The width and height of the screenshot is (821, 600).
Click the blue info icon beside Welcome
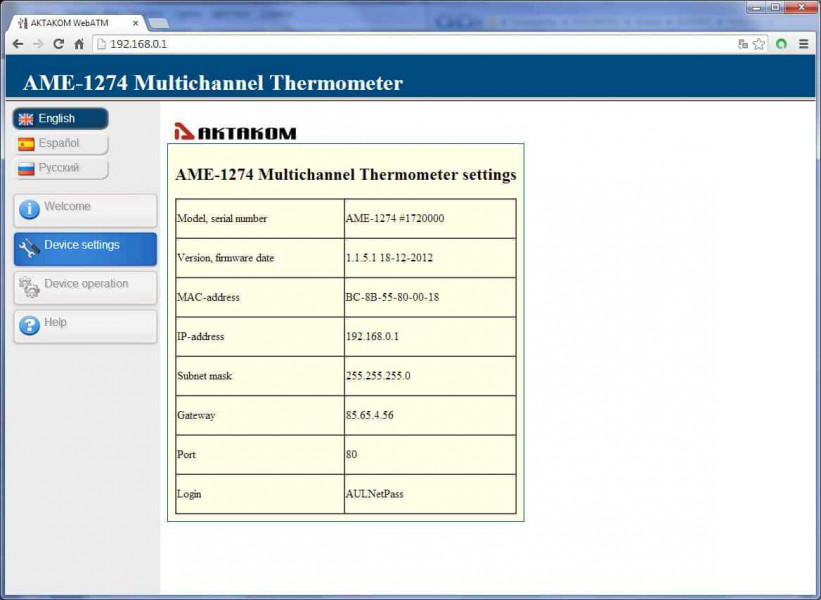tap(29, 209)
